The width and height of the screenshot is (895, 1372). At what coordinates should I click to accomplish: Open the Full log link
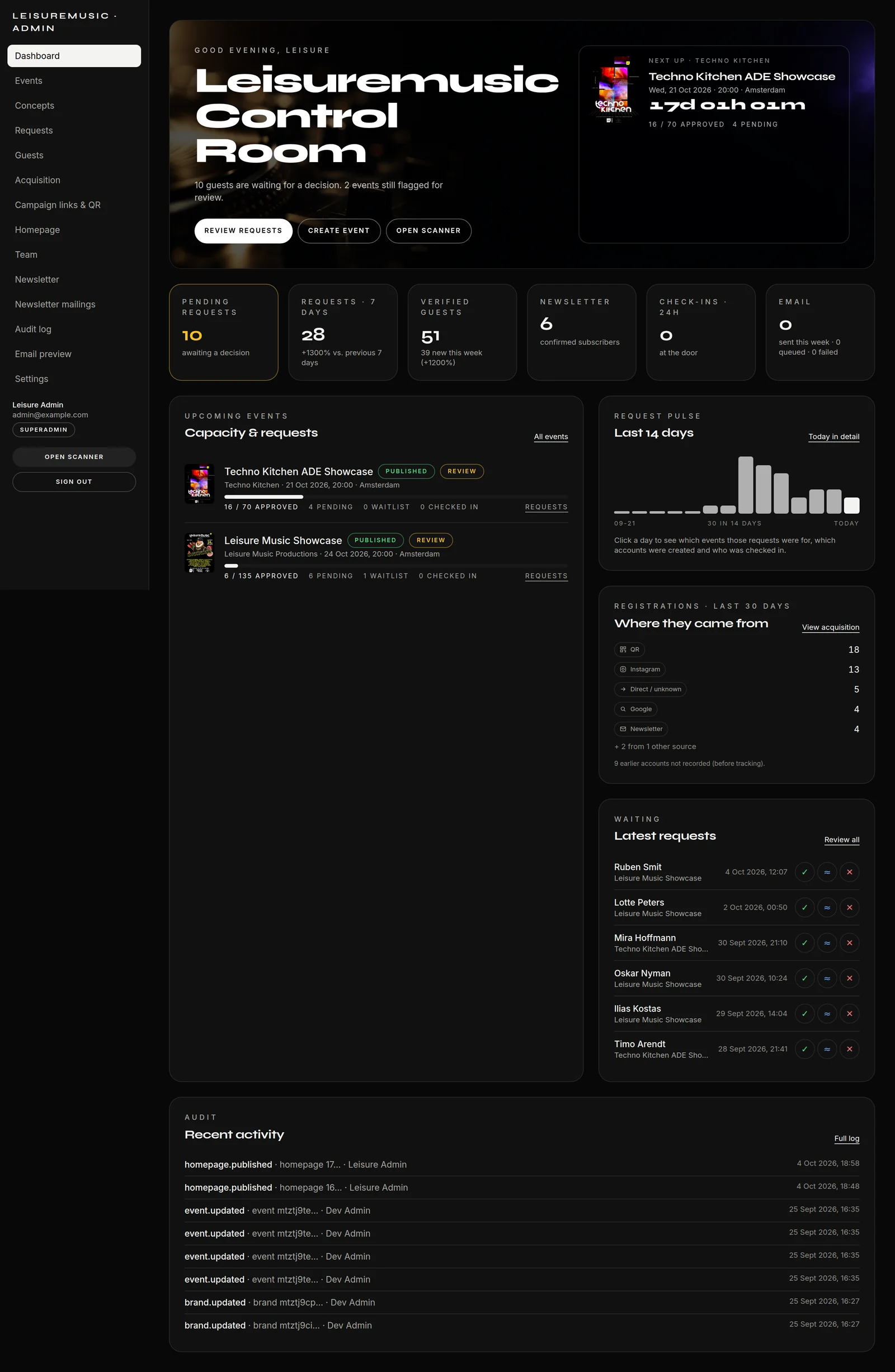coord(846,1138)
